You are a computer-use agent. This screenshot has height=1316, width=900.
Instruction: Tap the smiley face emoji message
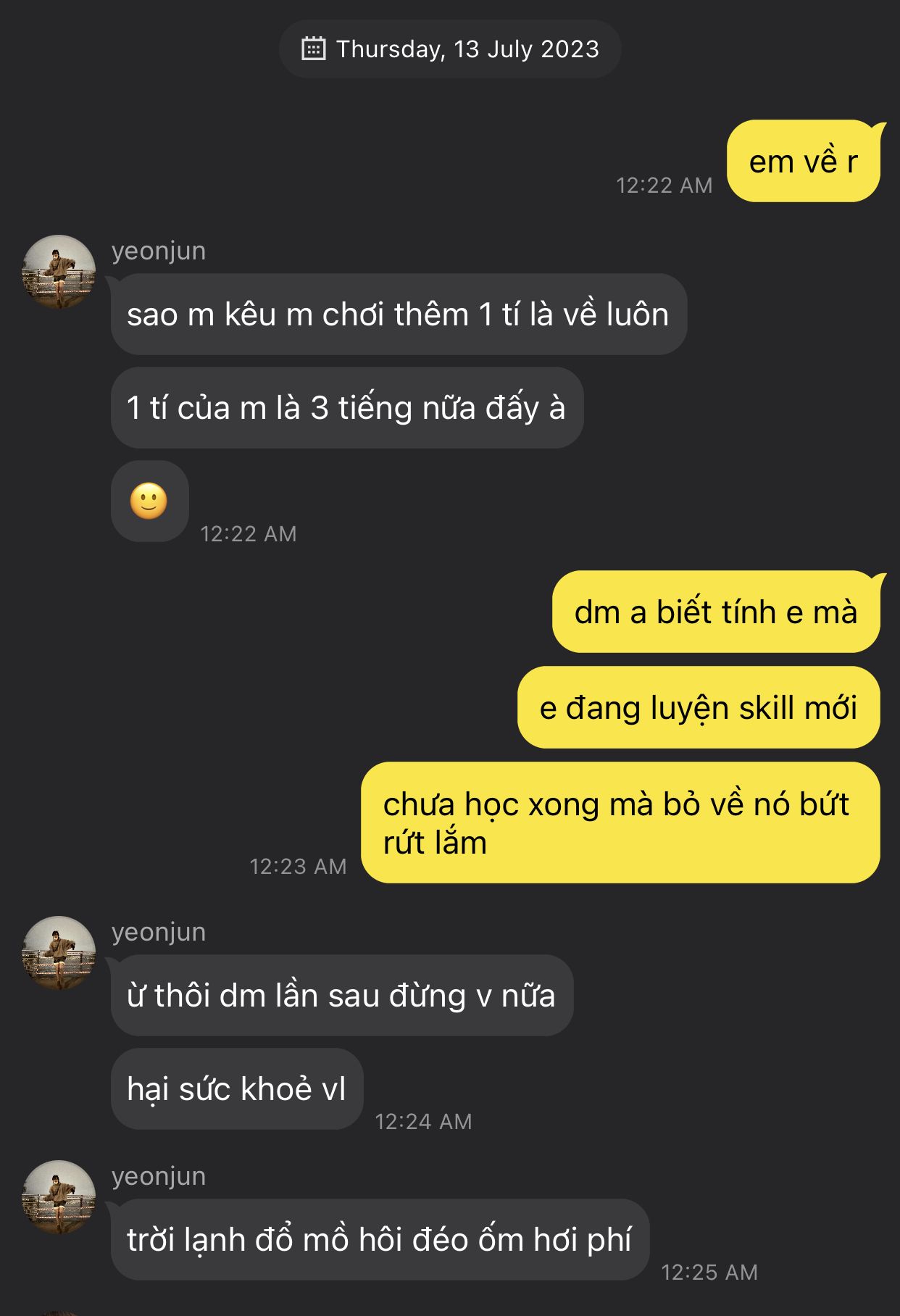tap(149, 501)
